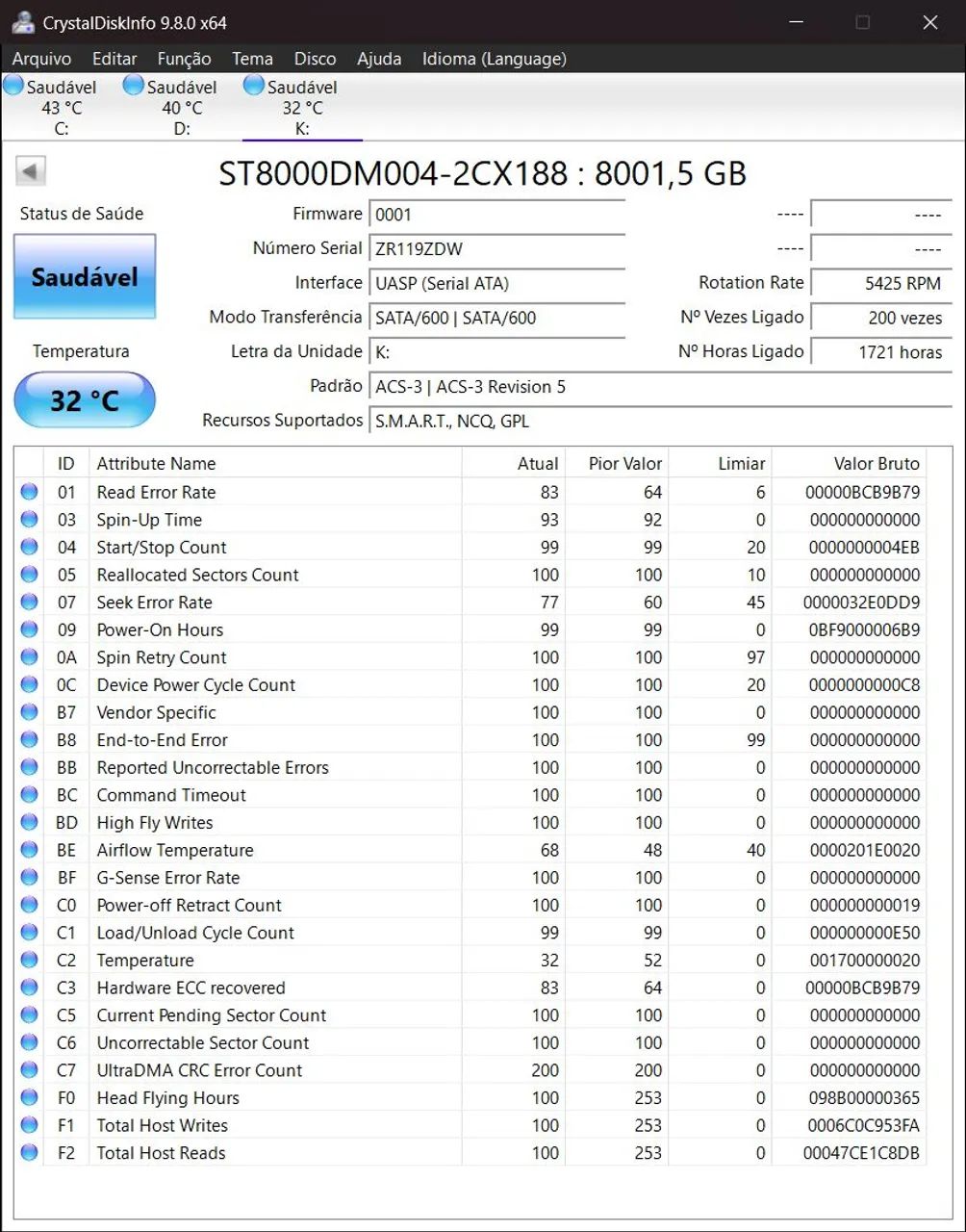This screenshot has width=966, height=1232.
Task: Open the Disco menu
Action: coord(315,59)
